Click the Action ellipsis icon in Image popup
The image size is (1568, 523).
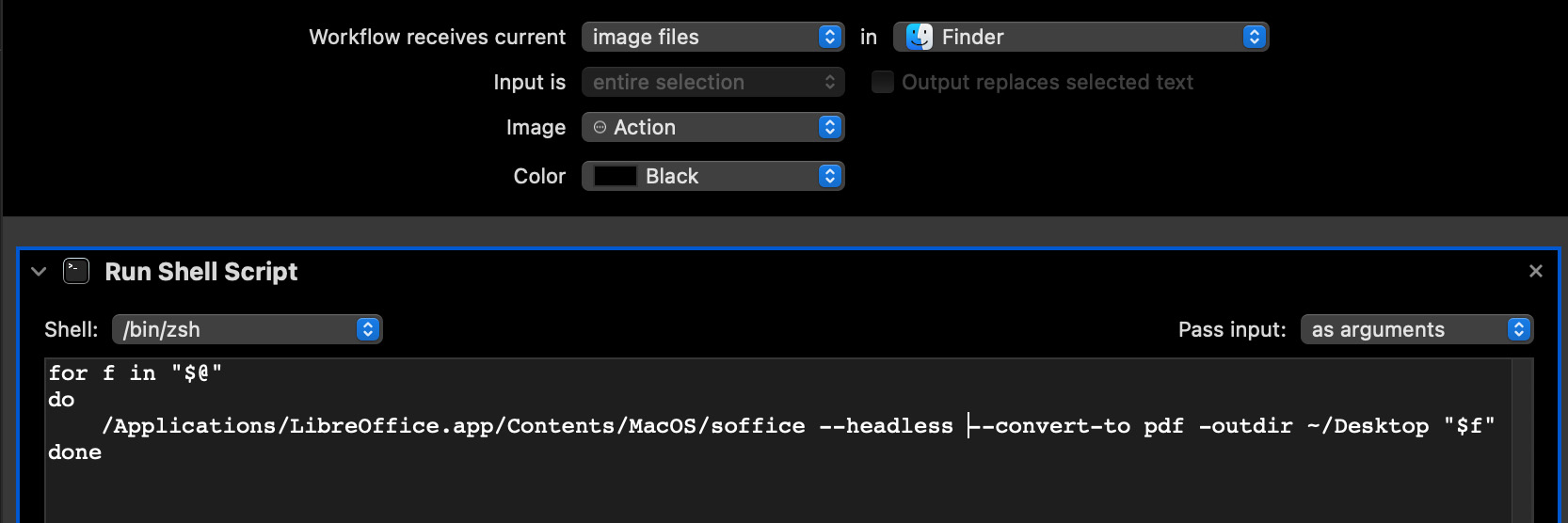click(x=600, y=128)
